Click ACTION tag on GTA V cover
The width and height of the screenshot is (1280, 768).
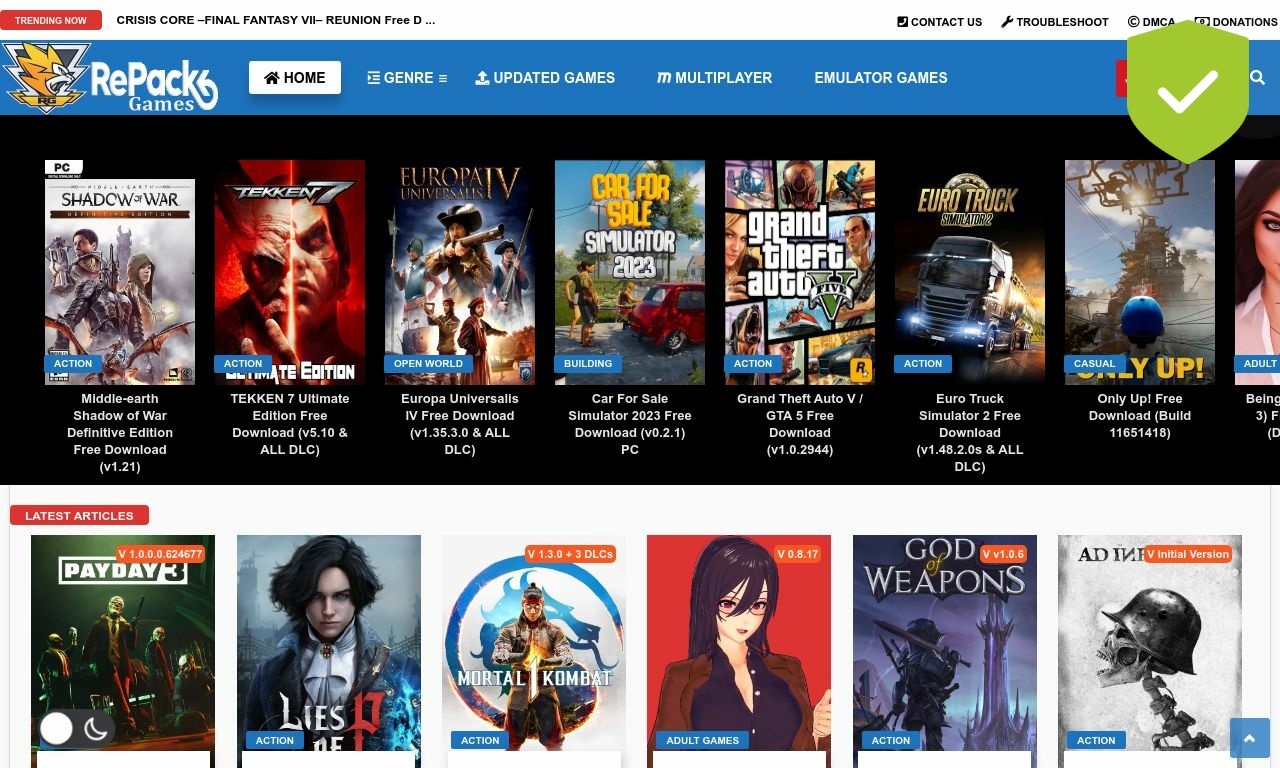[x=753, y=364]
